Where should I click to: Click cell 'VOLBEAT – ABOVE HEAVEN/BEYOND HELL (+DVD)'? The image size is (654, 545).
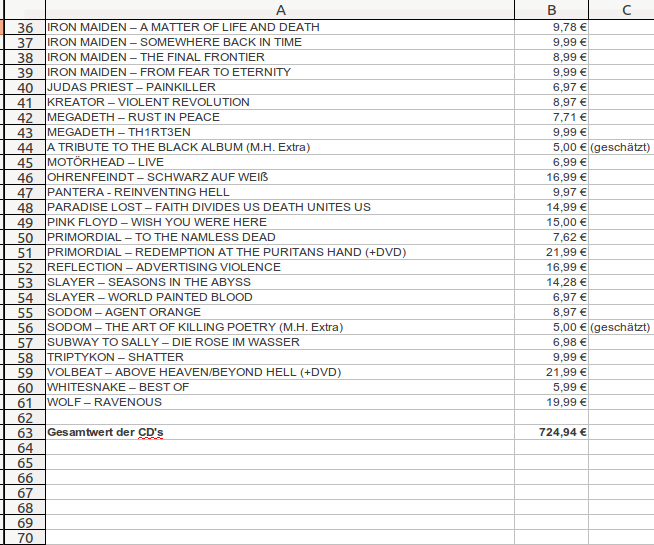[x=280, y=373]
